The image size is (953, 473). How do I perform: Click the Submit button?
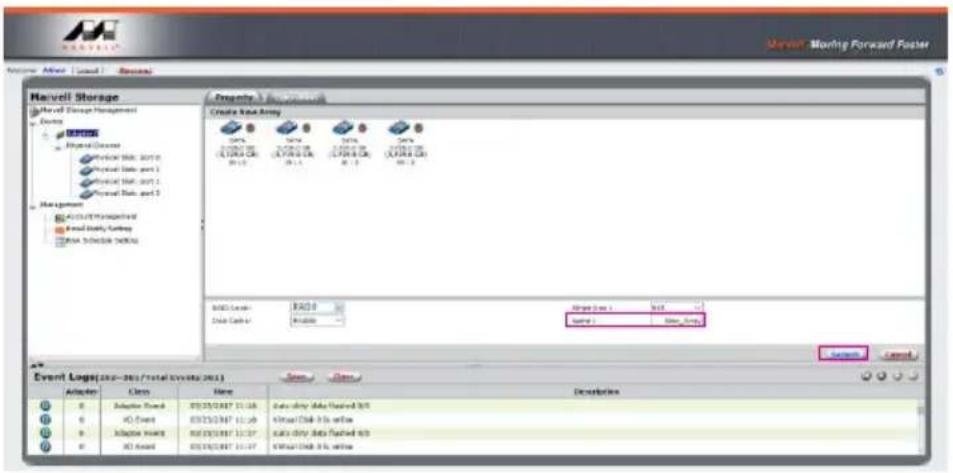(x=844, y=354)
